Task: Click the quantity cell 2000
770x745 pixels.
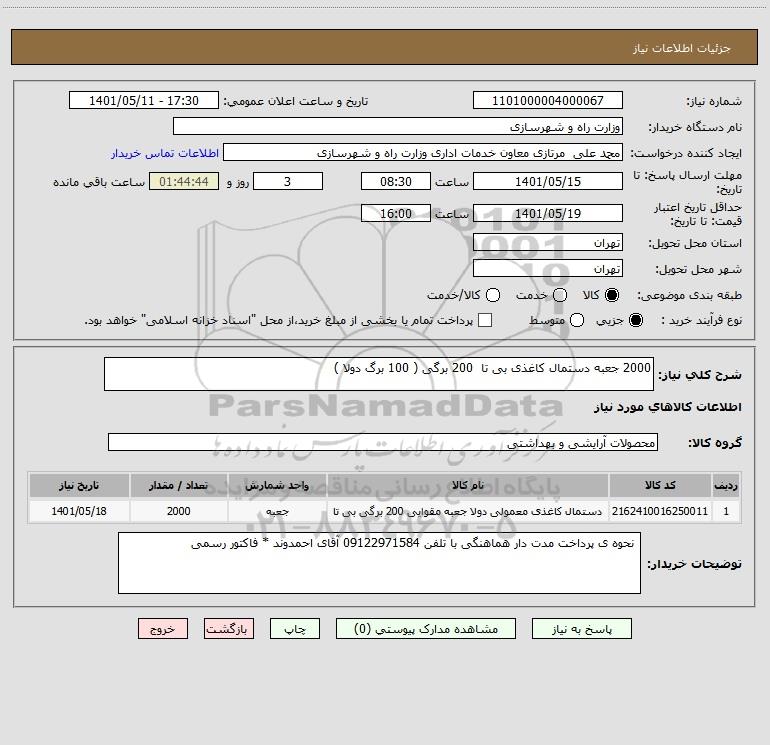Action: click(x=179, y=511)
